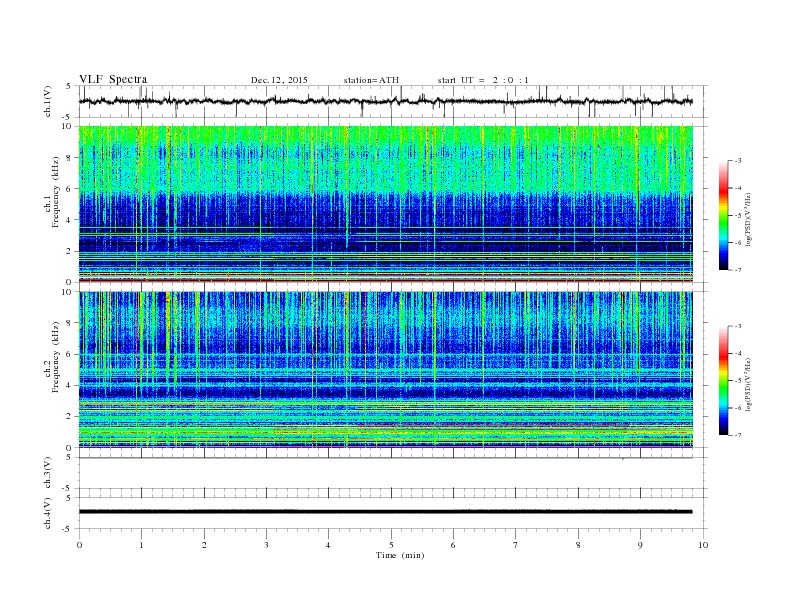
Task: Click the "7" time-axis tick label
Action: click(x=516, y=545)
